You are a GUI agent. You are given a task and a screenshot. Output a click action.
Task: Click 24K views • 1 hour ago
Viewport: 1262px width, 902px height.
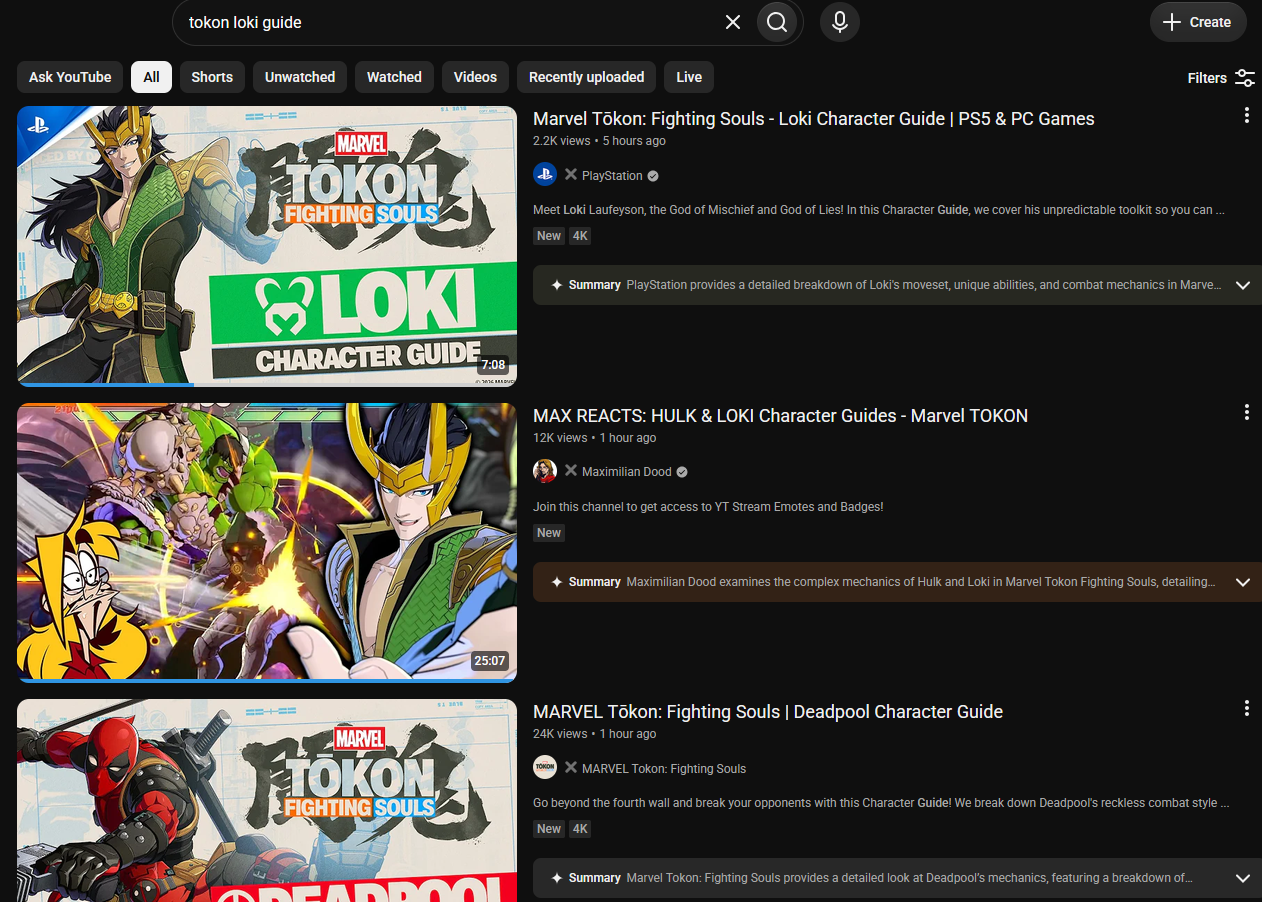click(595, 734)
